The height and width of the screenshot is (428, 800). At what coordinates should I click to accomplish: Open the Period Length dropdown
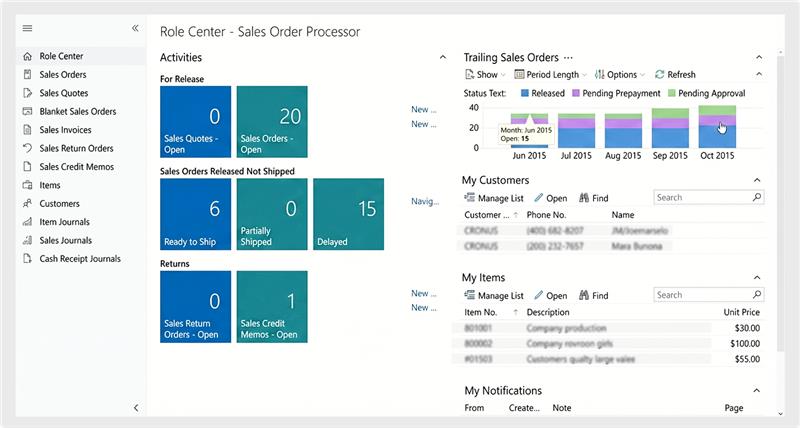pos(550,75)
